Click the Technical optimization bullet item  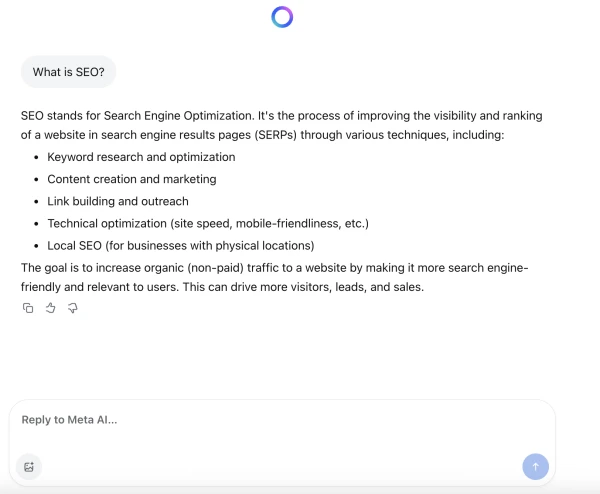coord(208,223)
